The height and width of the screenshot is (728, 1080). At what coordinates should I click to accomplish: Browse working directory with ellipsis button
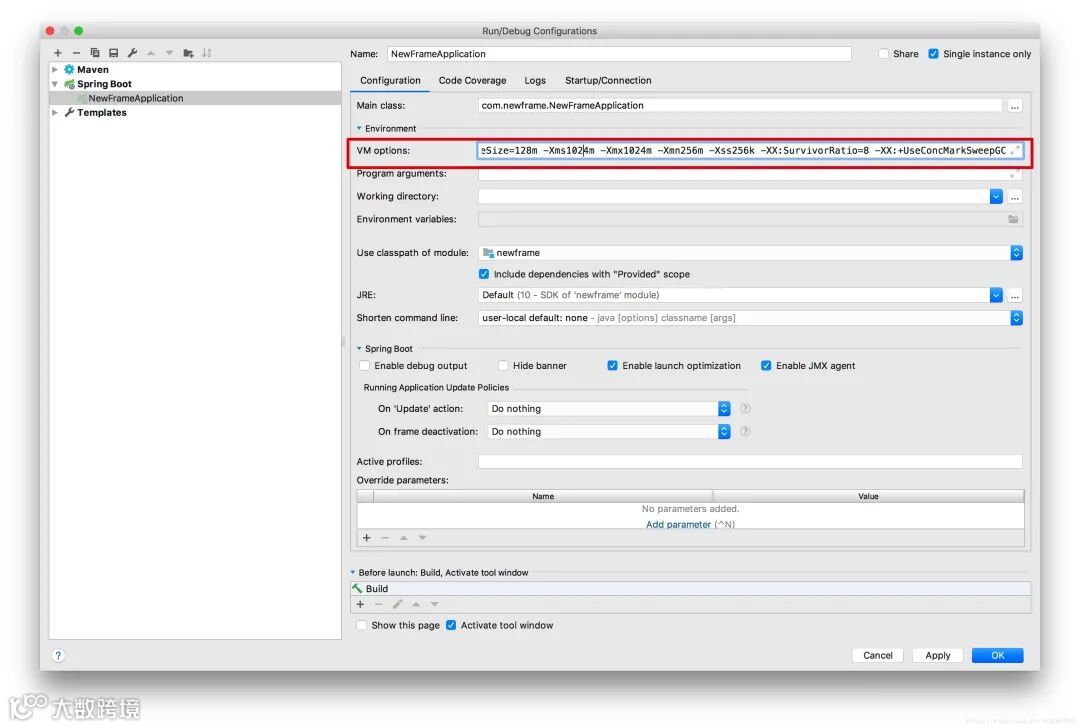coord(1015,197)
